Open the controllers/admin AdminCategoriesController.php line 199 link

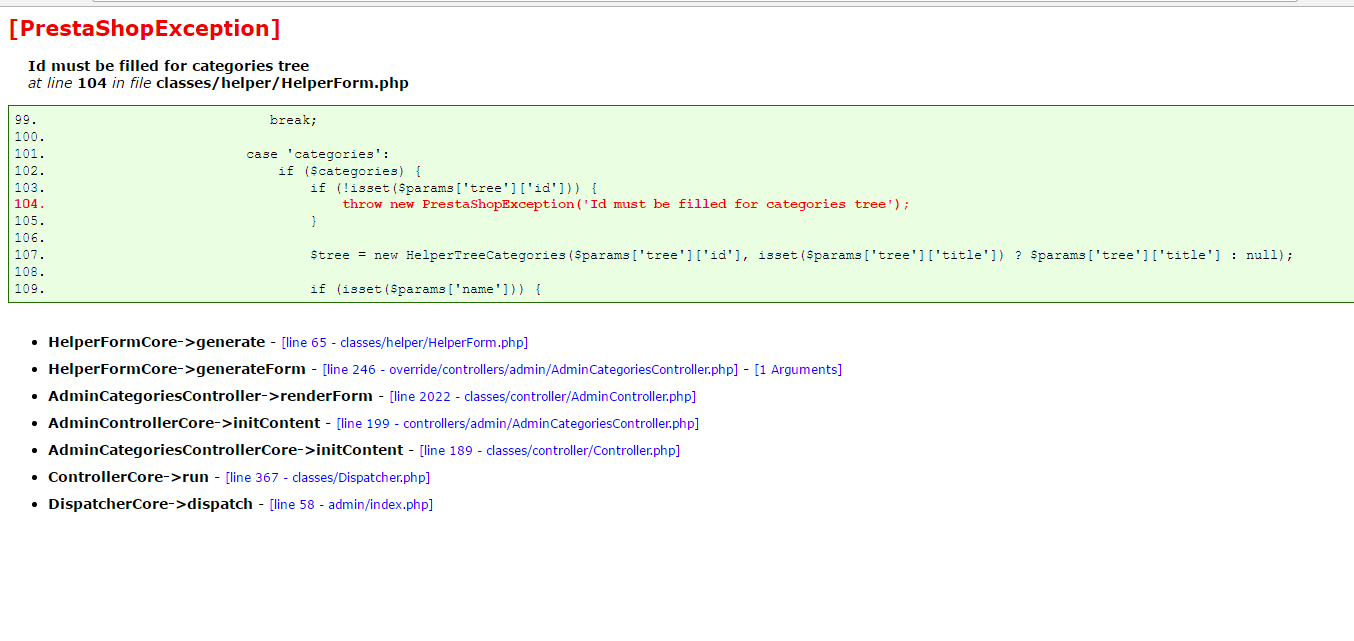pos(518,424)
